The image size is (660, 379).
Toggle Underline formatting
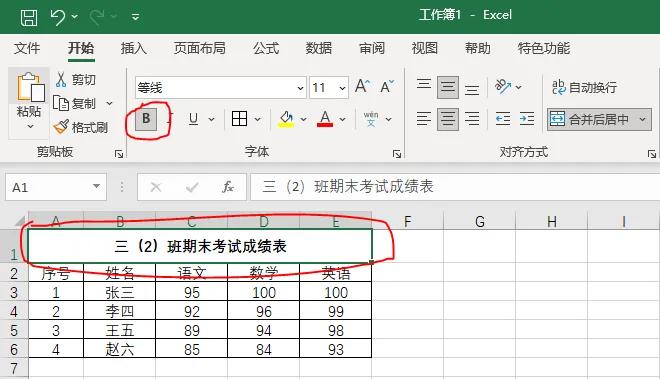(x=193, y=119)
